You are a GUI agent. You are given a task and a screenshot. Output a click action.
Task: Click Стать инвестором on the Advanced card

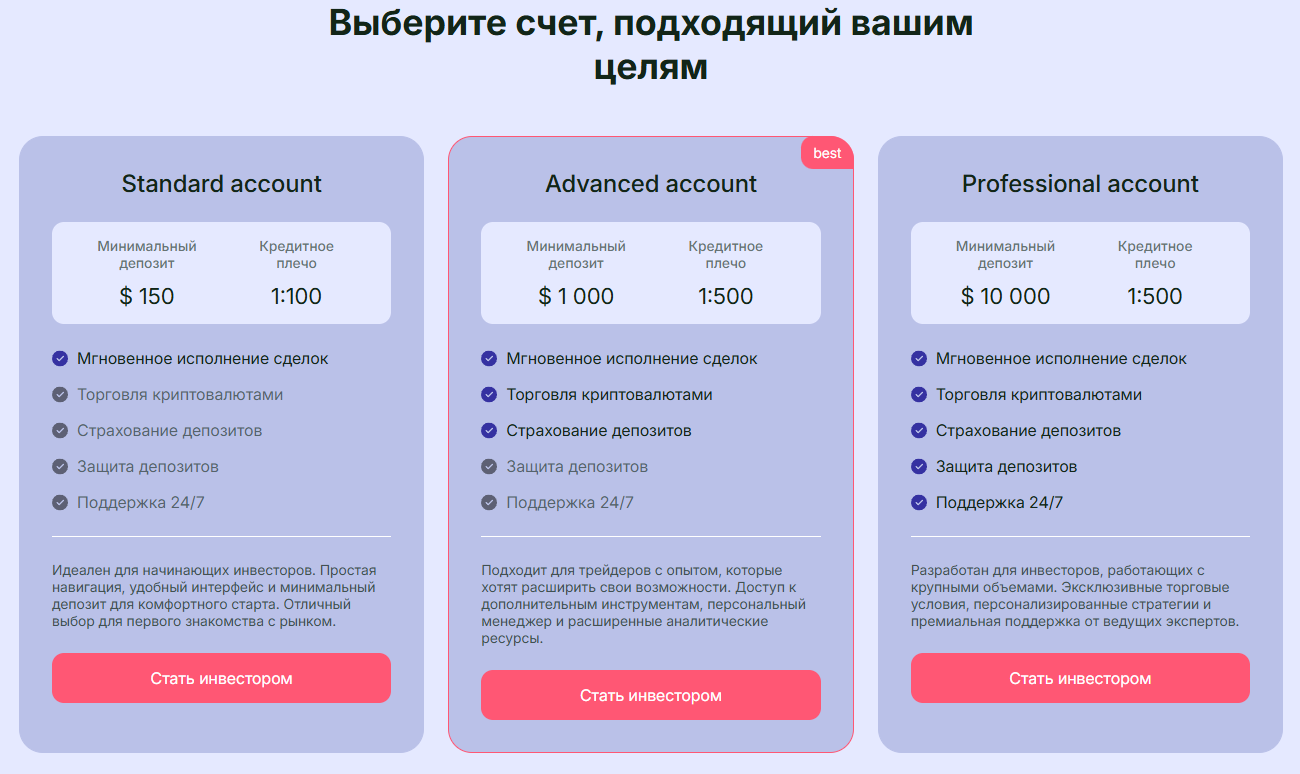coord(650,694)
